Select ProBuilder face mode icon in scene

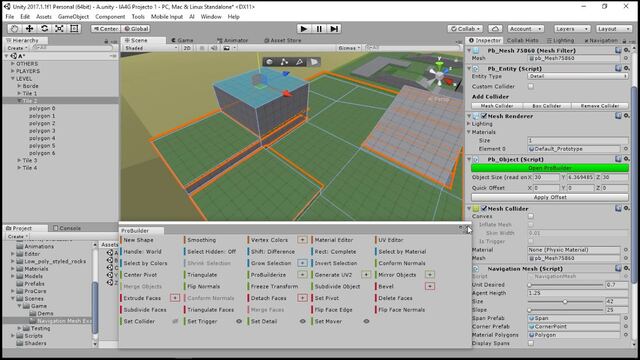tap(314, 62)
